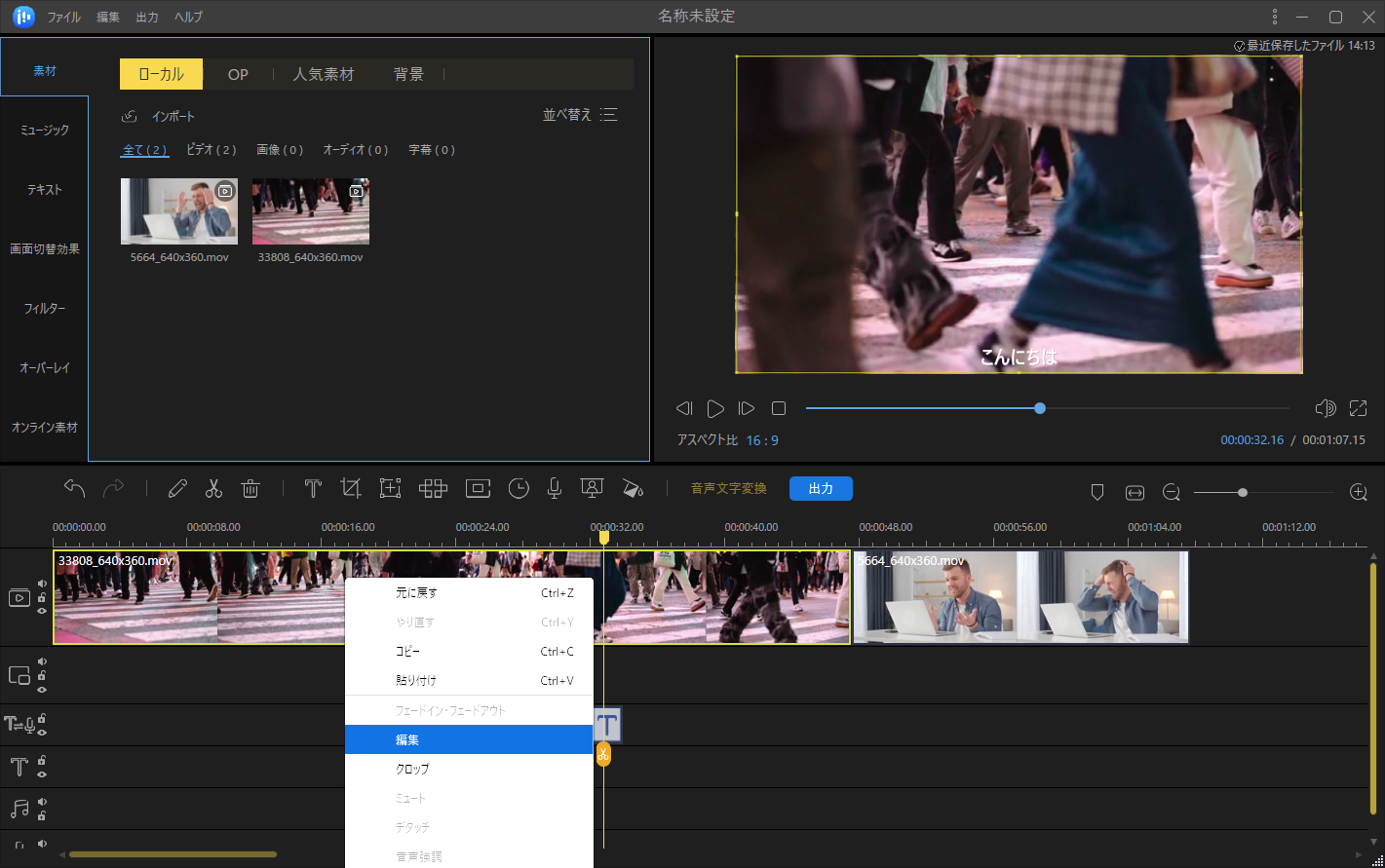
Task: Open the ミュージック sidebar section
Action: tap(45, 130)
